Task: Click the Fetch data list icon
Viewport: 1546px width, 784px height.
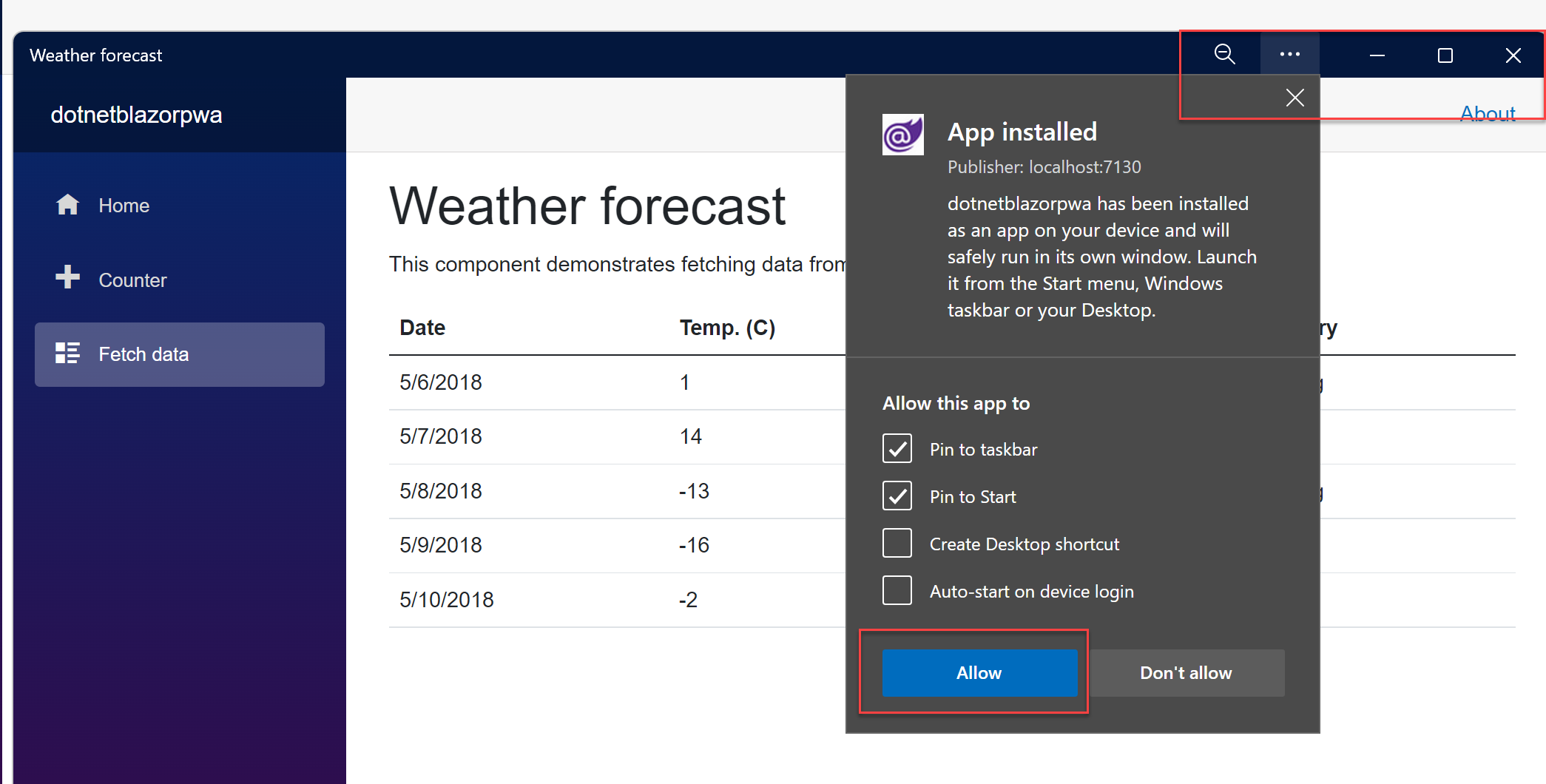Action: click(x=67, y=354)
